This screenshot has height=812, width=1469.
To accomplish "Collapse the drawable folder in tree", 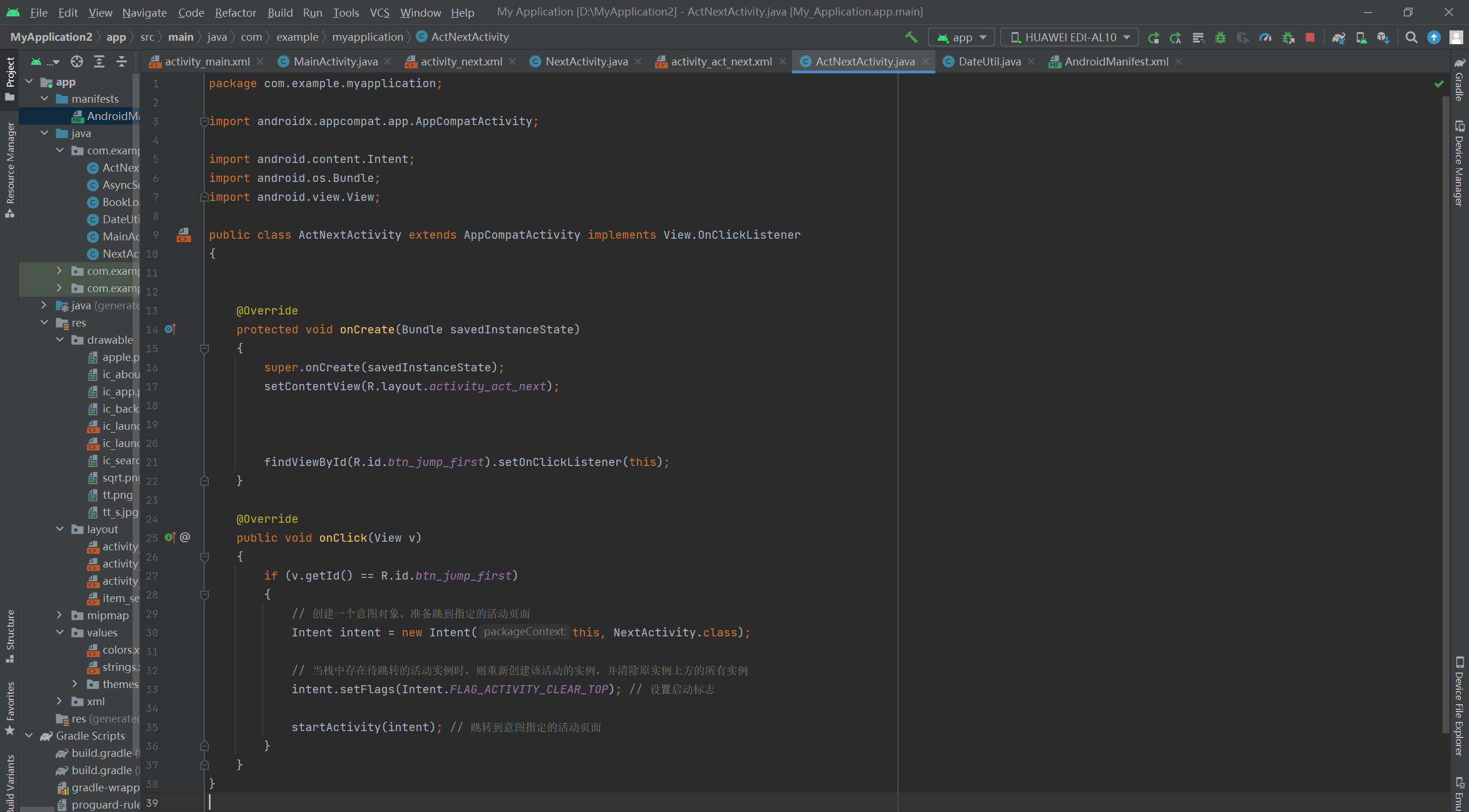I will (x=59, y=340).
